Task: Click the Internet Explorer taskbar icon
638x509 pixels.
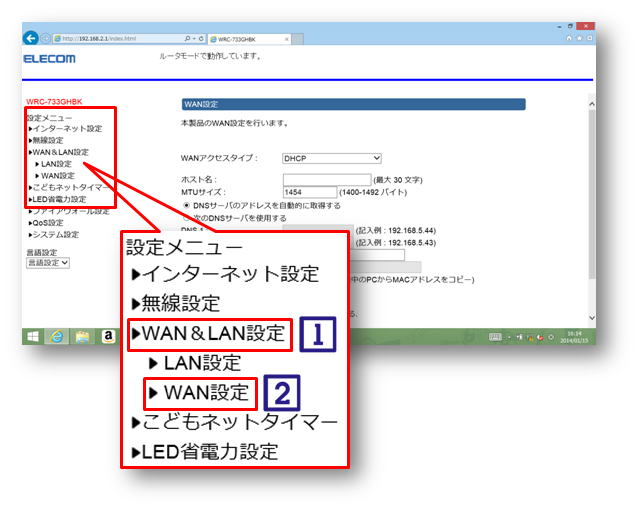Action: 57,336
